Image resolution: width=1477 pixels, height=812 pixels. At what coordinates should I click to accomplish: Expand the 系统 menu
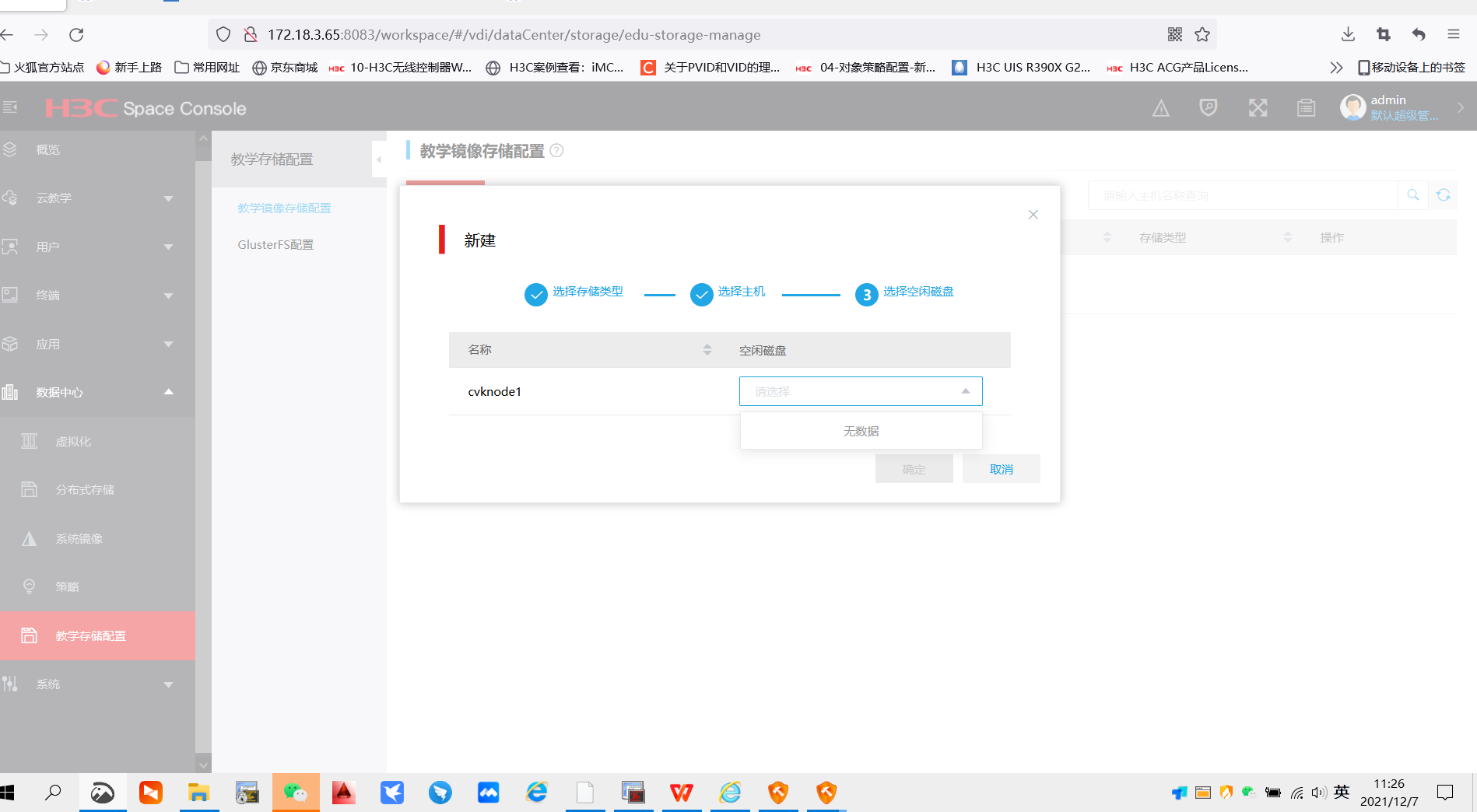point(97,684)
